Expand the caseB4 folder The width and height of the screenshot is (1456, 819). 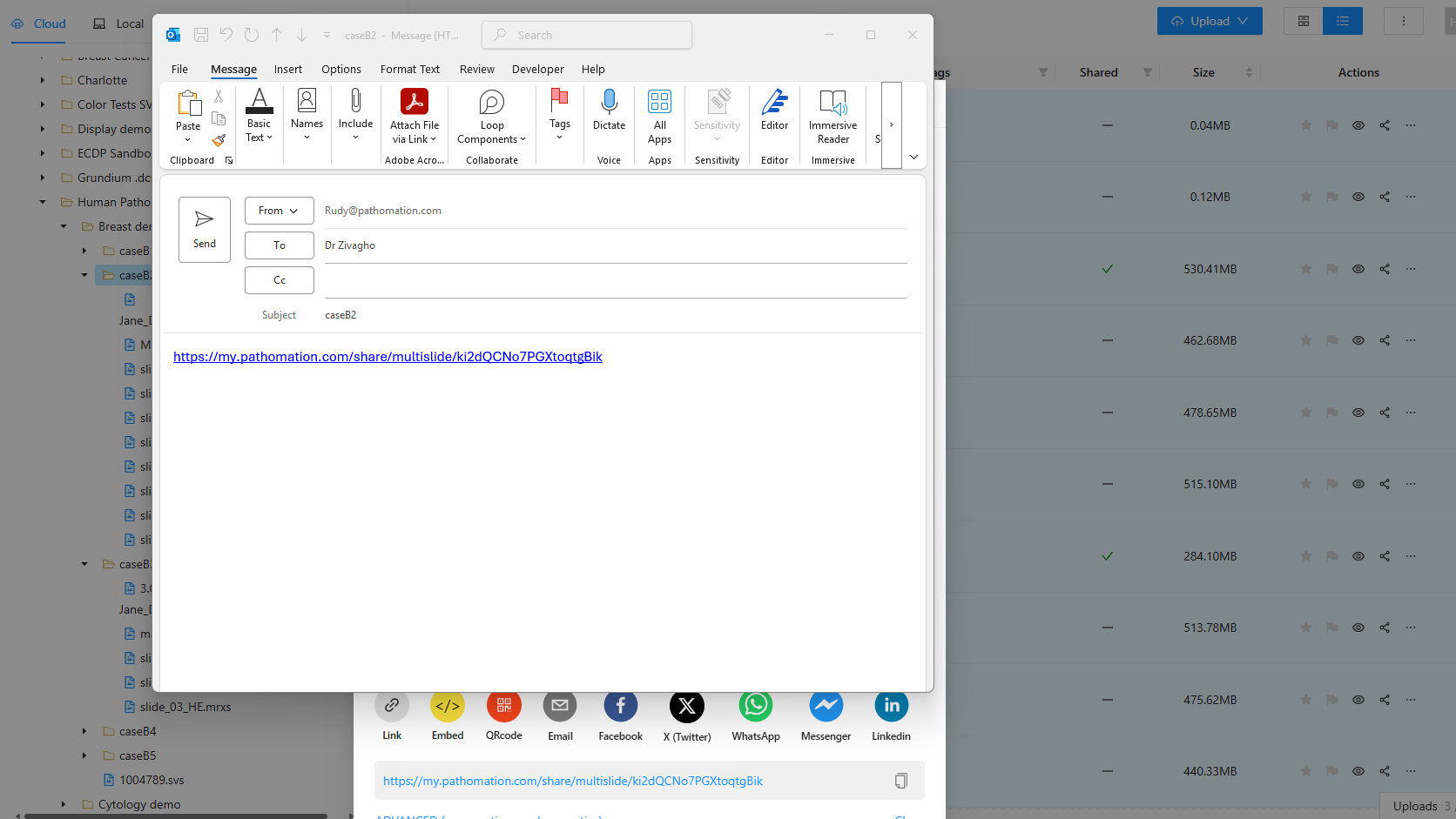click(84, 731)
